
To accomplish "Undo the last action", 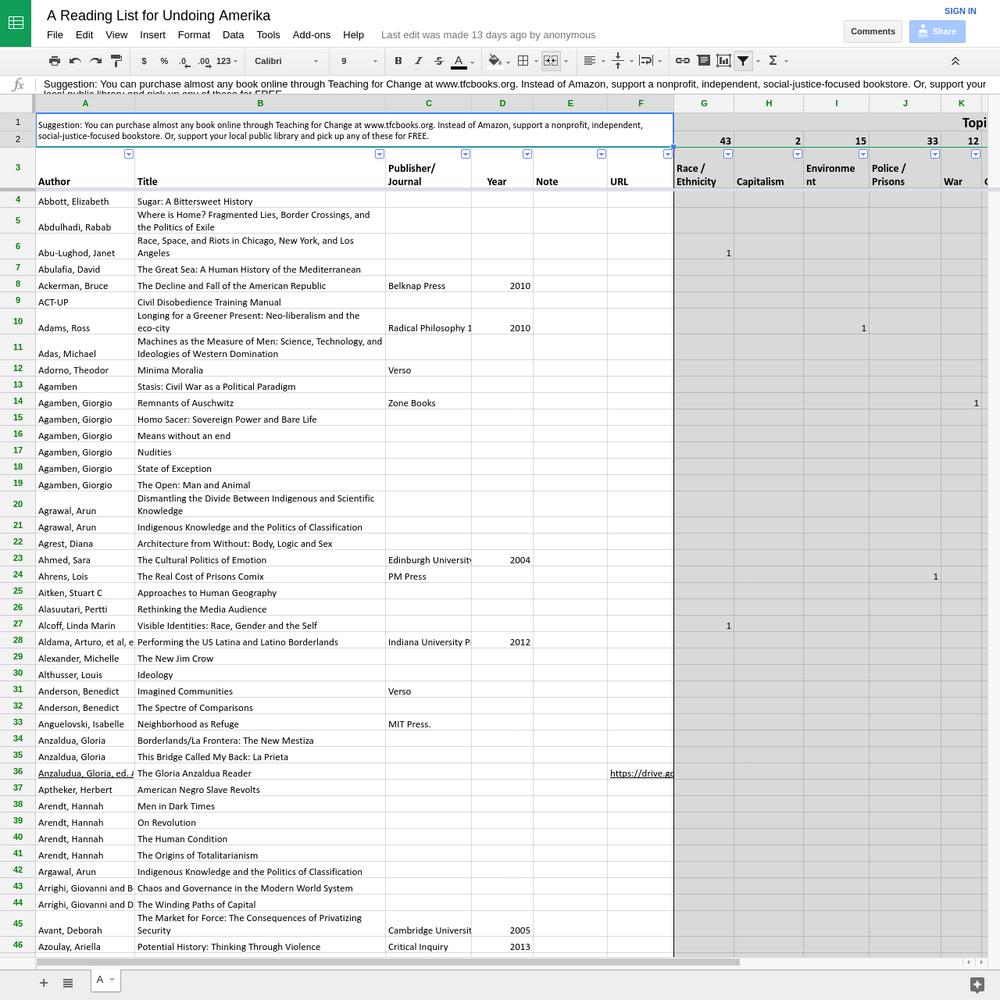I will click(x=75, y=61).
